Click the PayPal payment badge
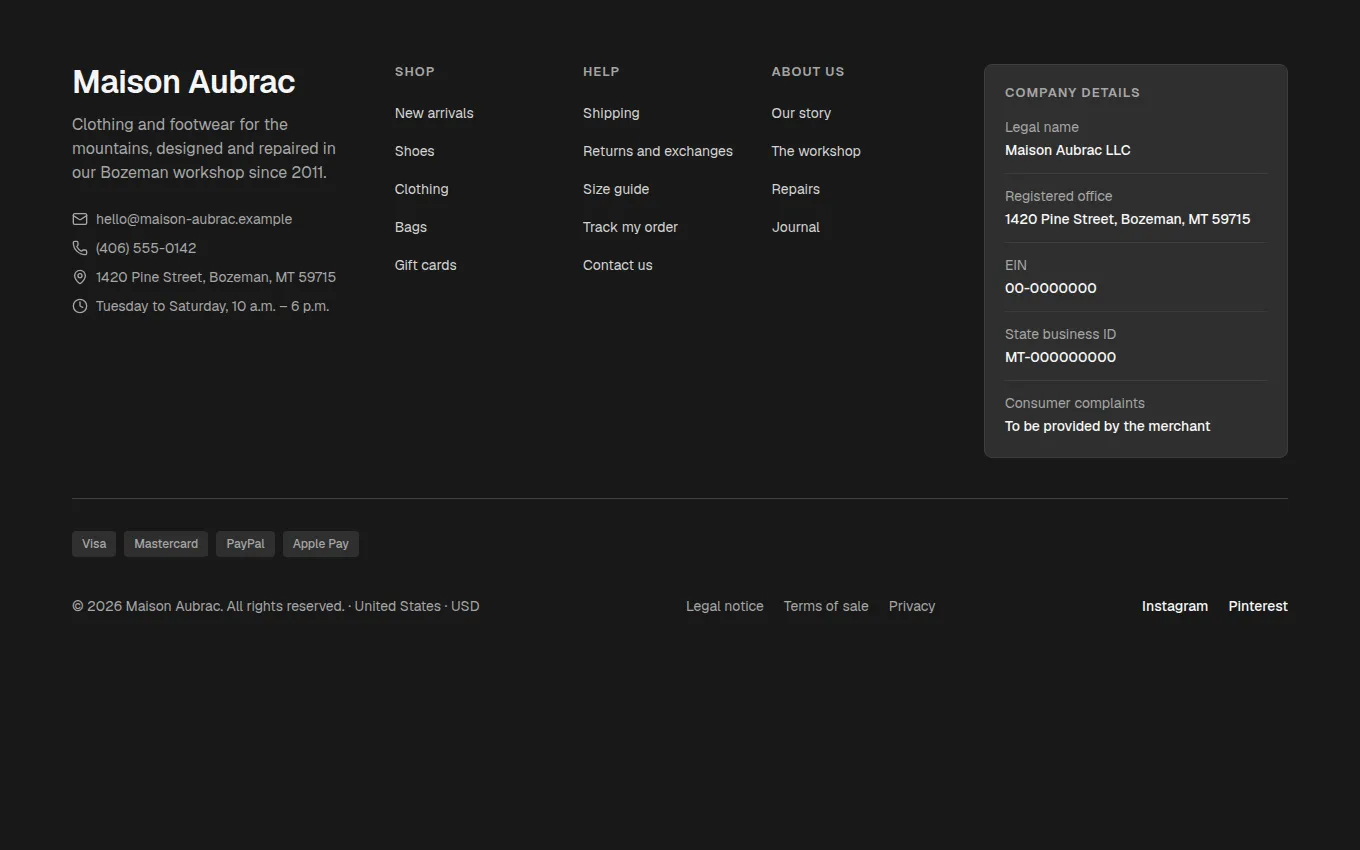Screen dimensions: 1360x850 pos(245,544)
